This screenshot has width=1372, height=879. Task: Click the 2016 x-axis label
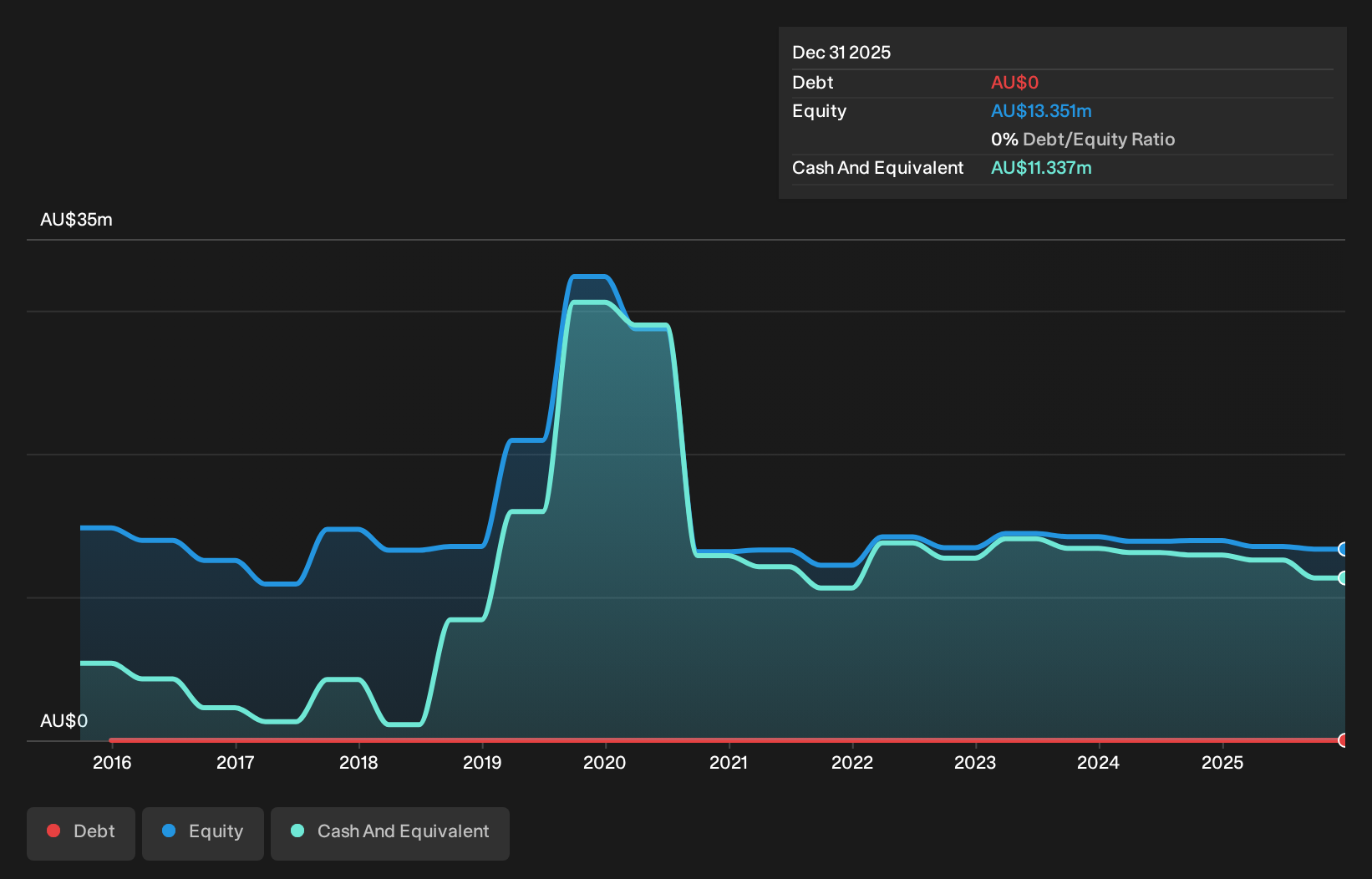(112, 763)
